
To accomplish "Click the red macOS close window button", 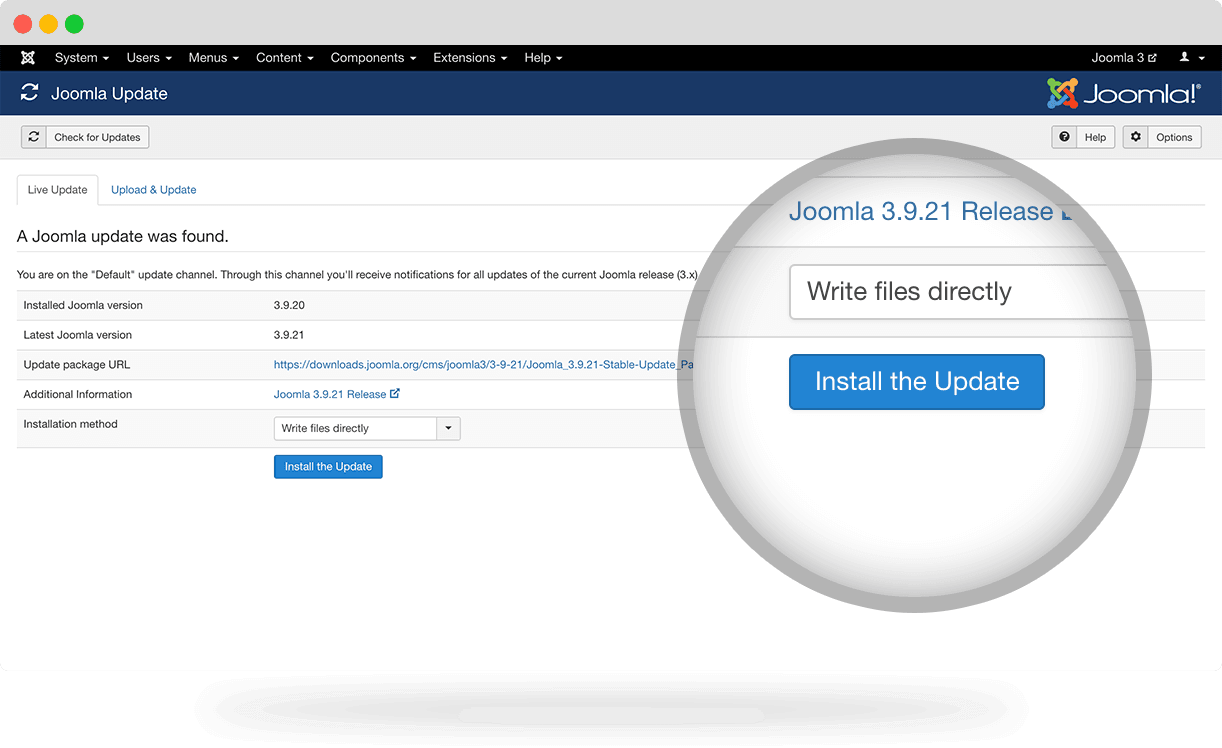I will coord(22,24).
